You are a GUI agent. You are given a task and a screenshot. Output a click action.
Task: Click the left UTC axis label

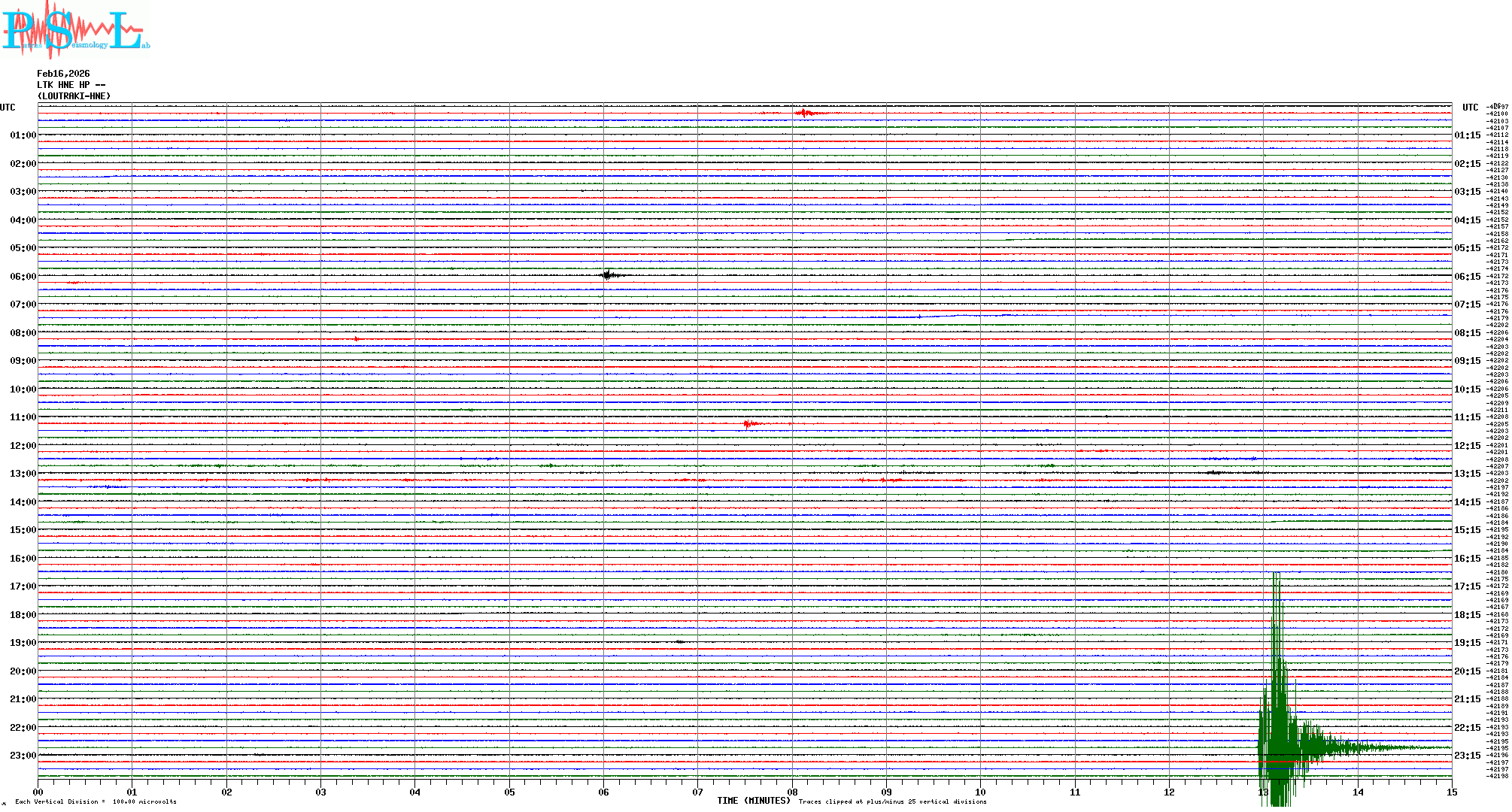[8, 108]
